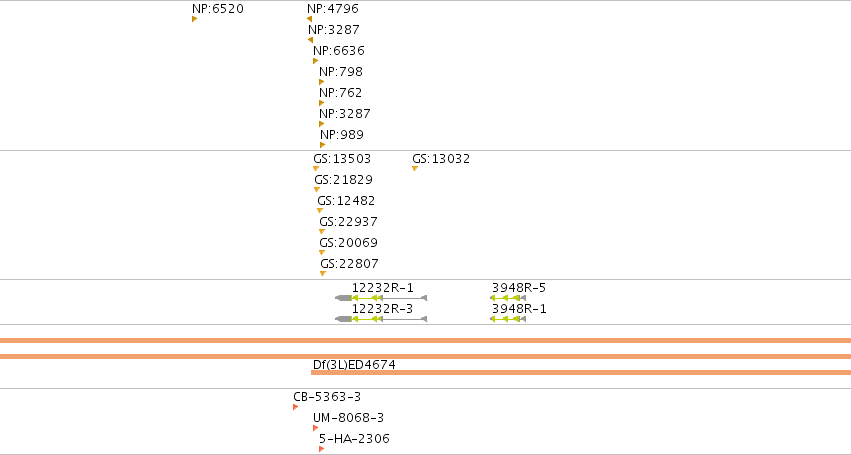This screenshot has width=851, height=455.
Task: Click the CB-5363-3 label
Action: (x=327, y=397)
